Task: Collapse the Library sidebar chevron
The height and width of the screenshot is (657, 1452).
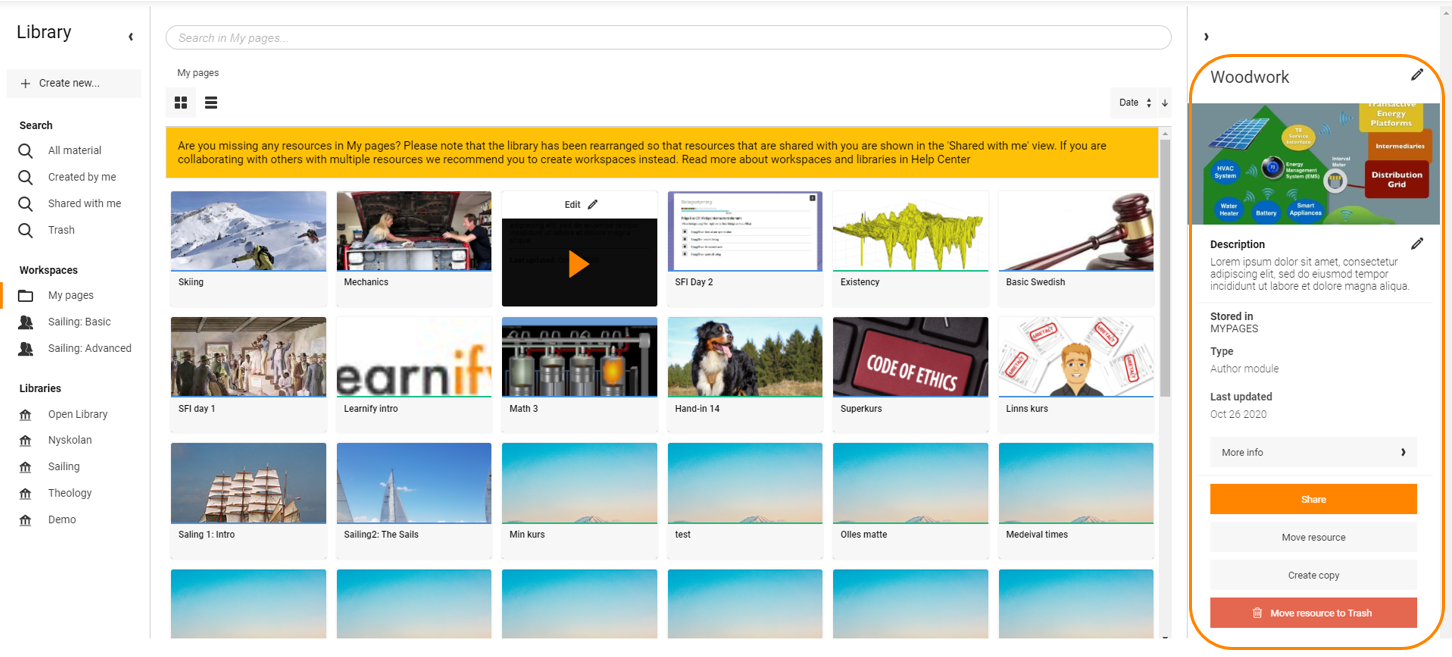Action: 131,37
